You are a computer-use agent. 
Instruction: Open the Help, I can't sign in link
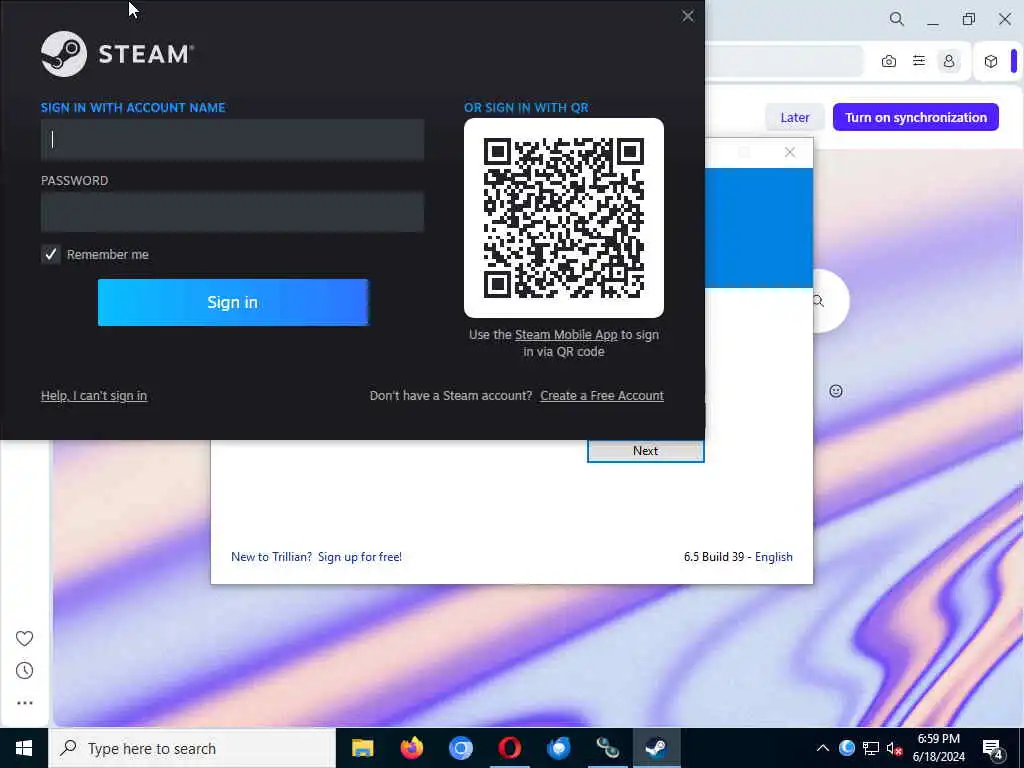tap(94, 396)
